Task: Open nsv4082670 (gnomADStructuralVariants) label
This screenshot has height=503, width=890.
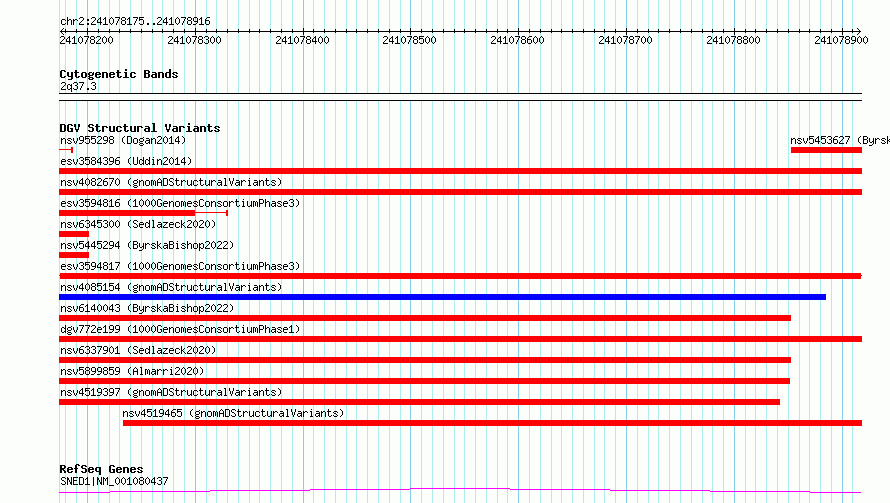Action: click(x=171, y=182)
